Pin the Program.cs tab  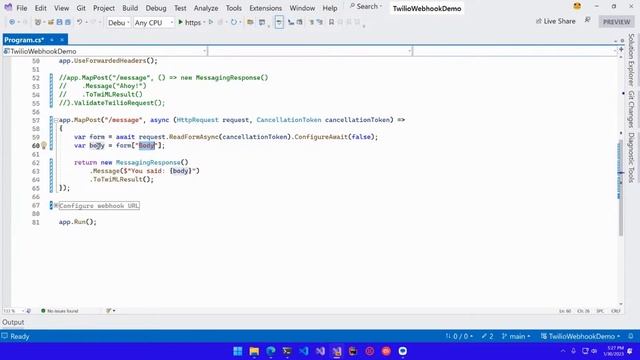click(52, 40)
